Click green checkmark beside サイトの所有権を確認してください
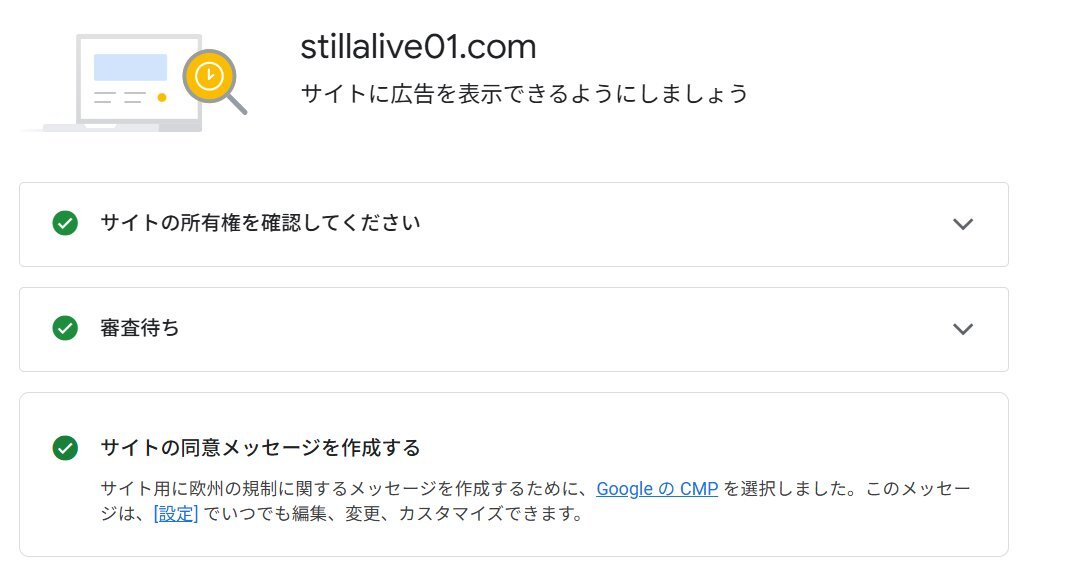 click(65, 223)
